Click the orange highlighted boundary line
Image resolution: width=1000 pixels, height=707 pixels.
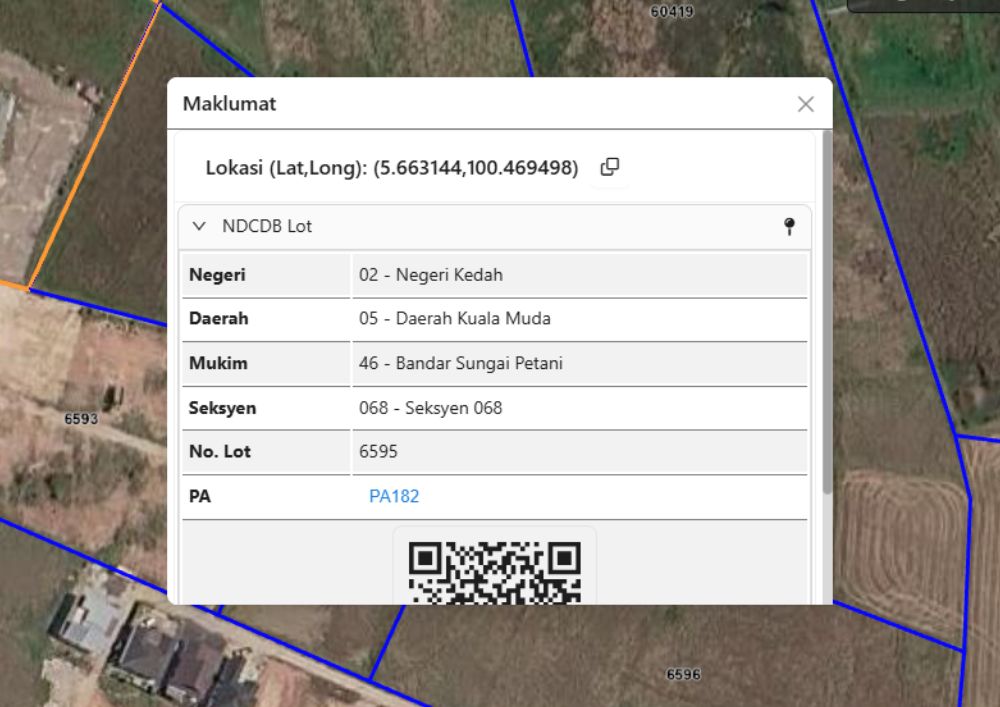pyautogui.click(x=93, y=147)
